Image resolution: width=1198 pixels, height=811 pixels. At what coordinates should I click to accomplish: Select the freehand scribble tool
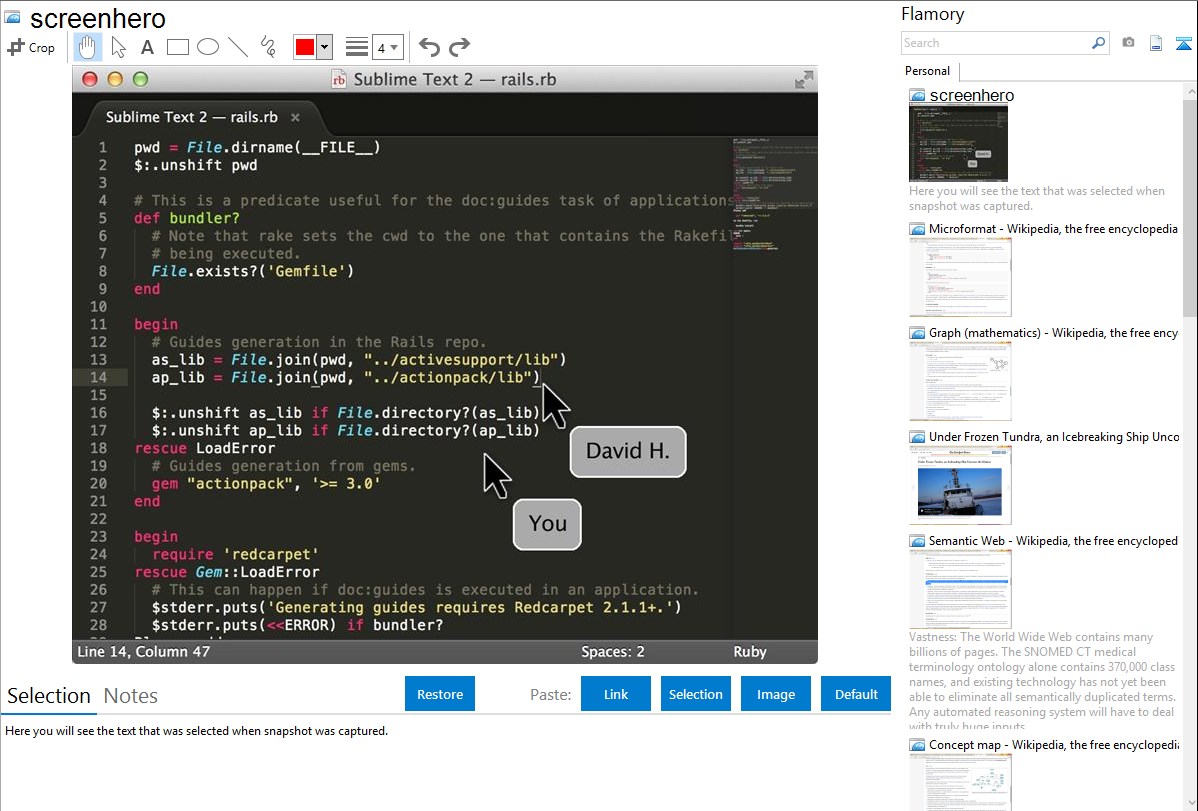(x=268, y=47)
